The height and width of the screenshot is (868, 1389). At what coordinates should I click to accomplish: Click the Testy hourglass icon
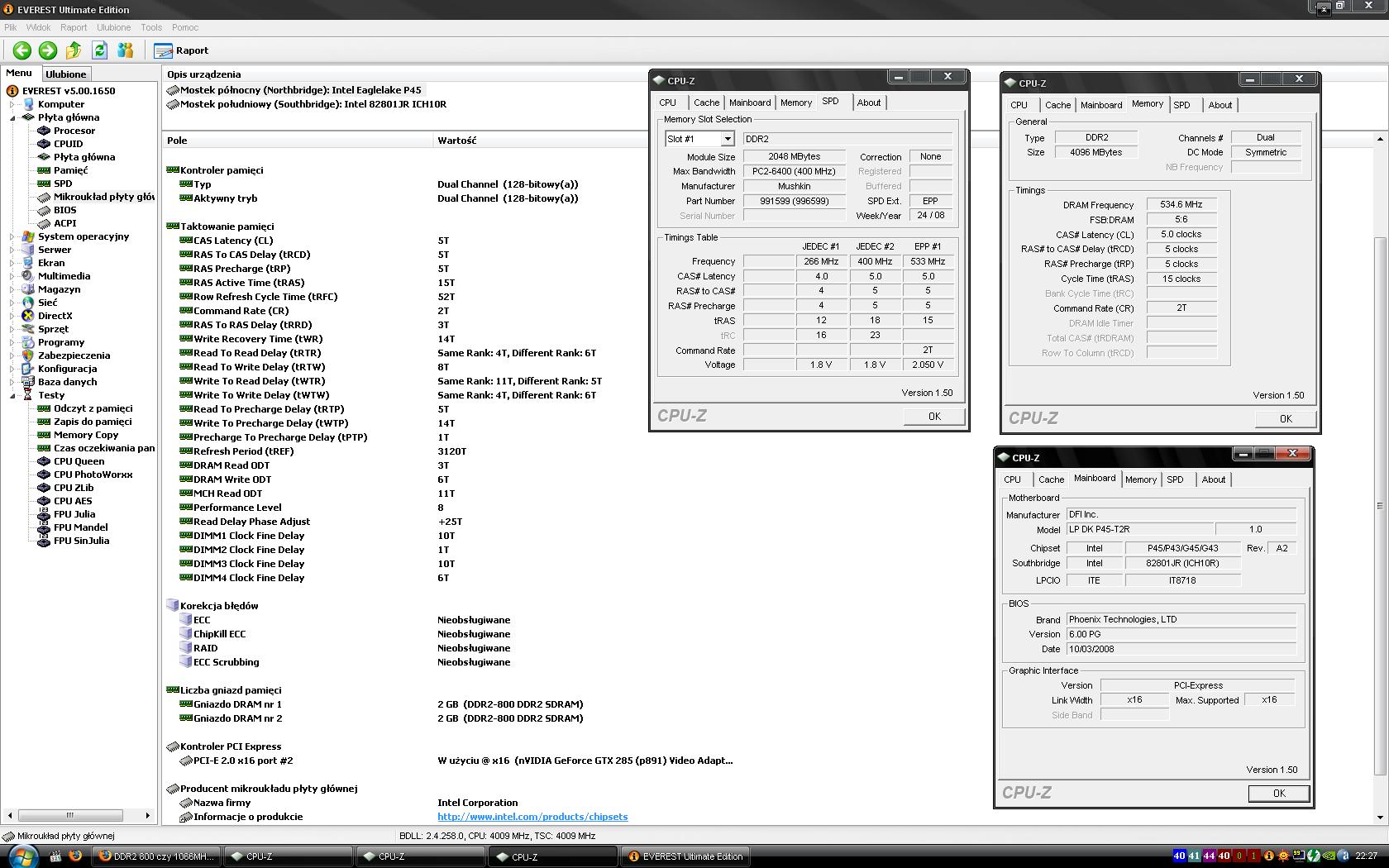[x=28, y=395]
